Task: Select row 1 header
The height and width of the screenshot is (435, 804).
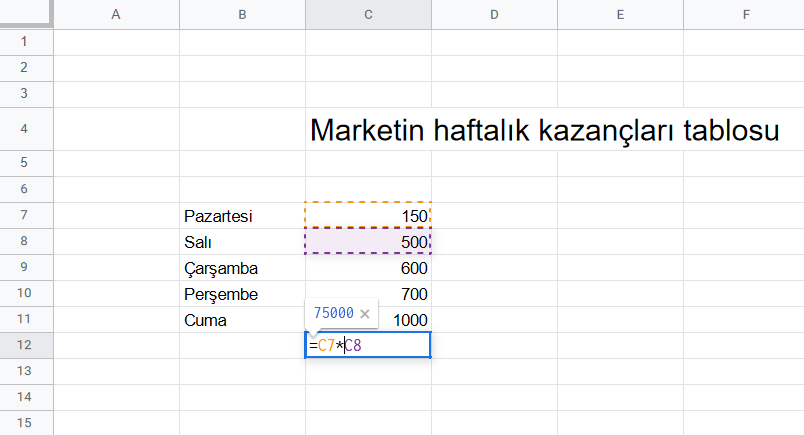Action: click(26, 42)
